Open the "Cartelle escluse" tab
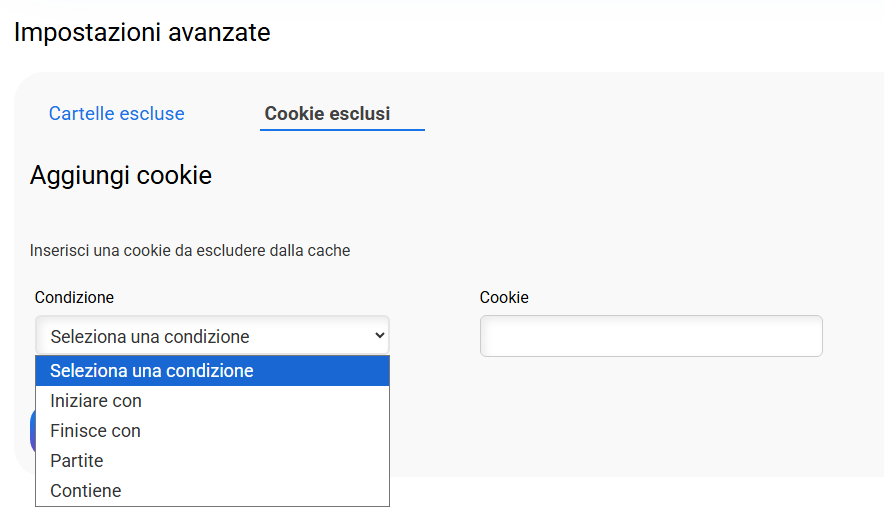 (x=116, y=114)
